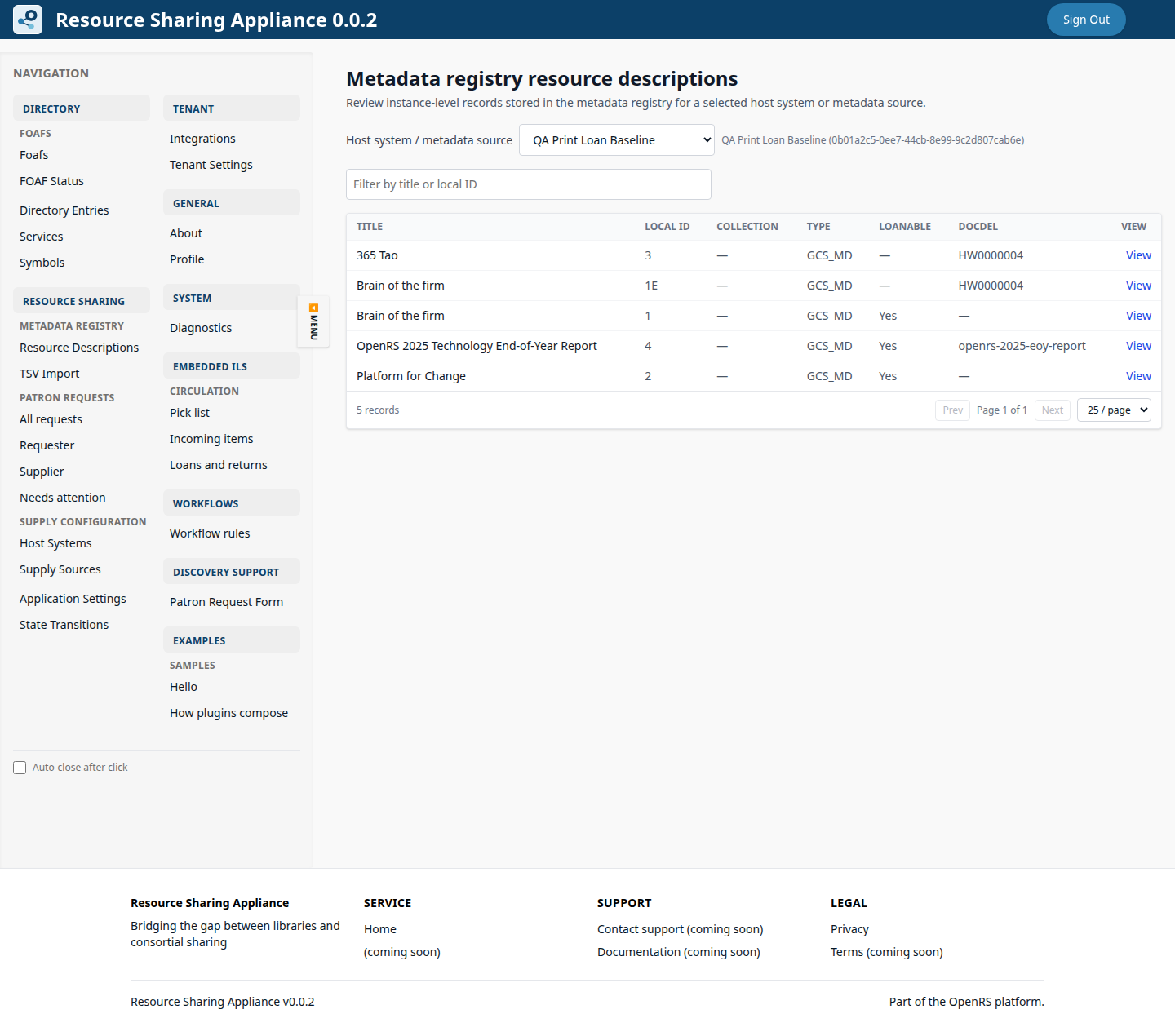Open State Transitions page
The image size is (1175, 1036).
(x=64, y=625)
